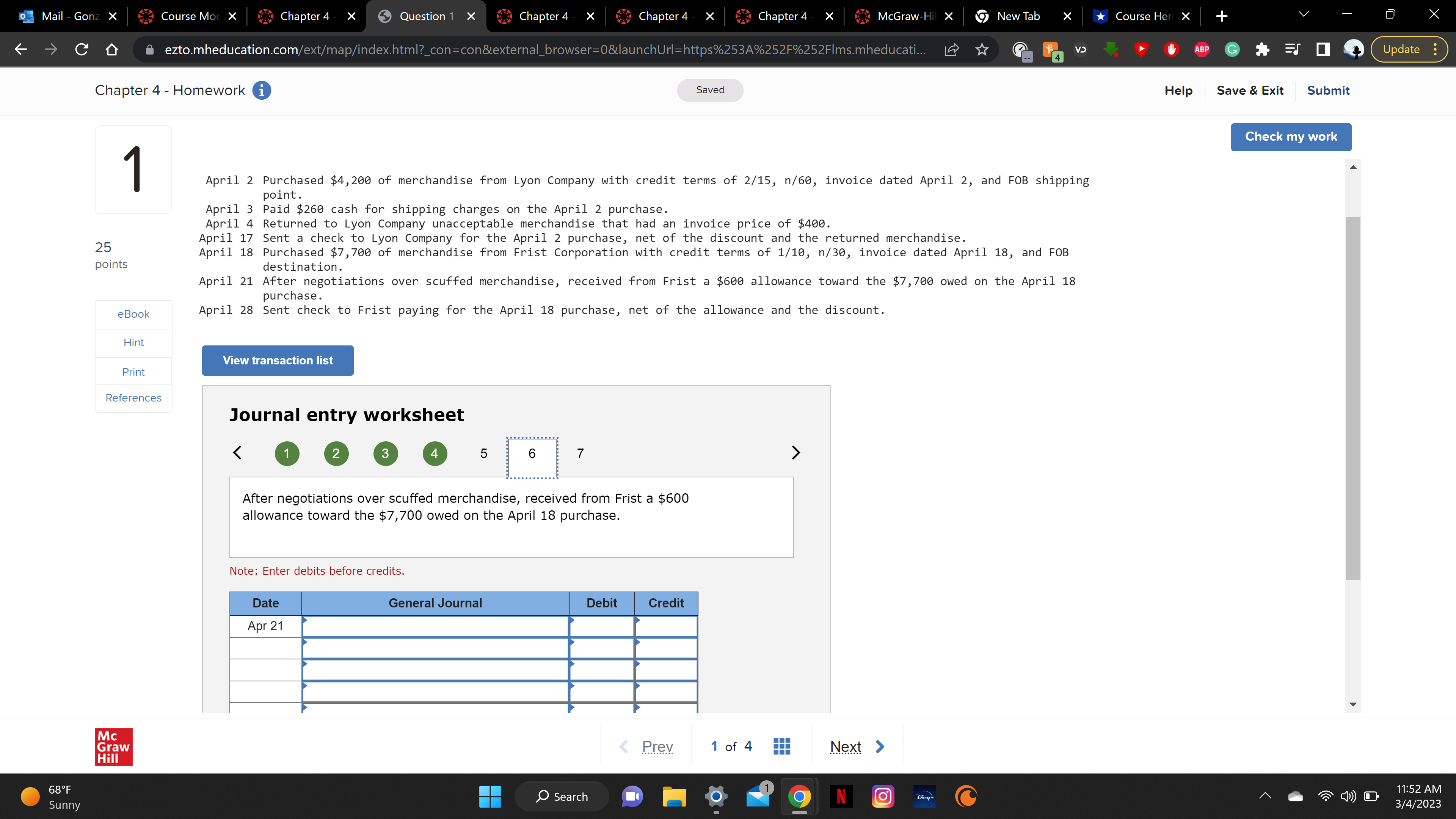Click the browser reload icon
The height and width of the screenshot is (819, 1456).
click(82, 50)
